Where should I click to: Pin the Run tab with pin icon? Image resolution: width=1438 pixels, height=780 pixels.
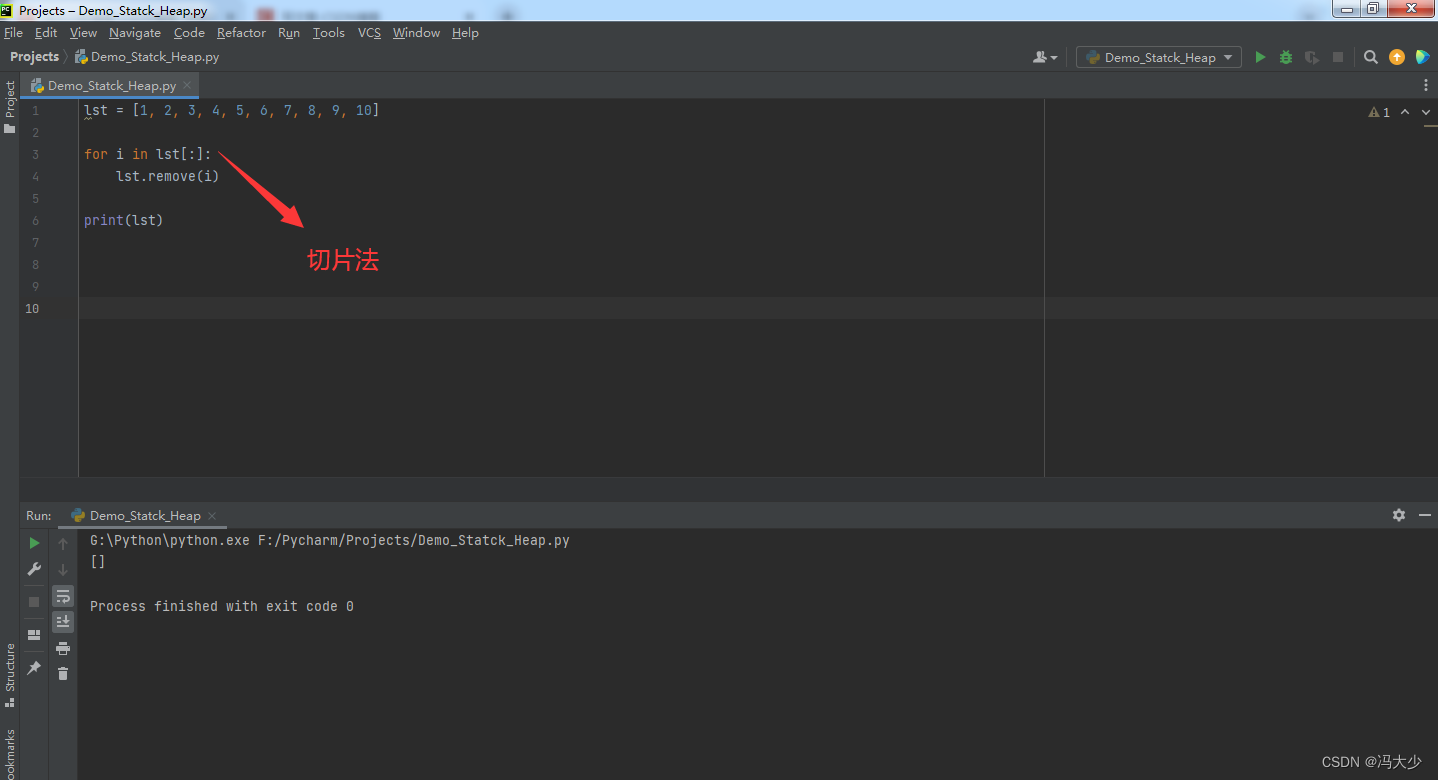click(34, 667)
